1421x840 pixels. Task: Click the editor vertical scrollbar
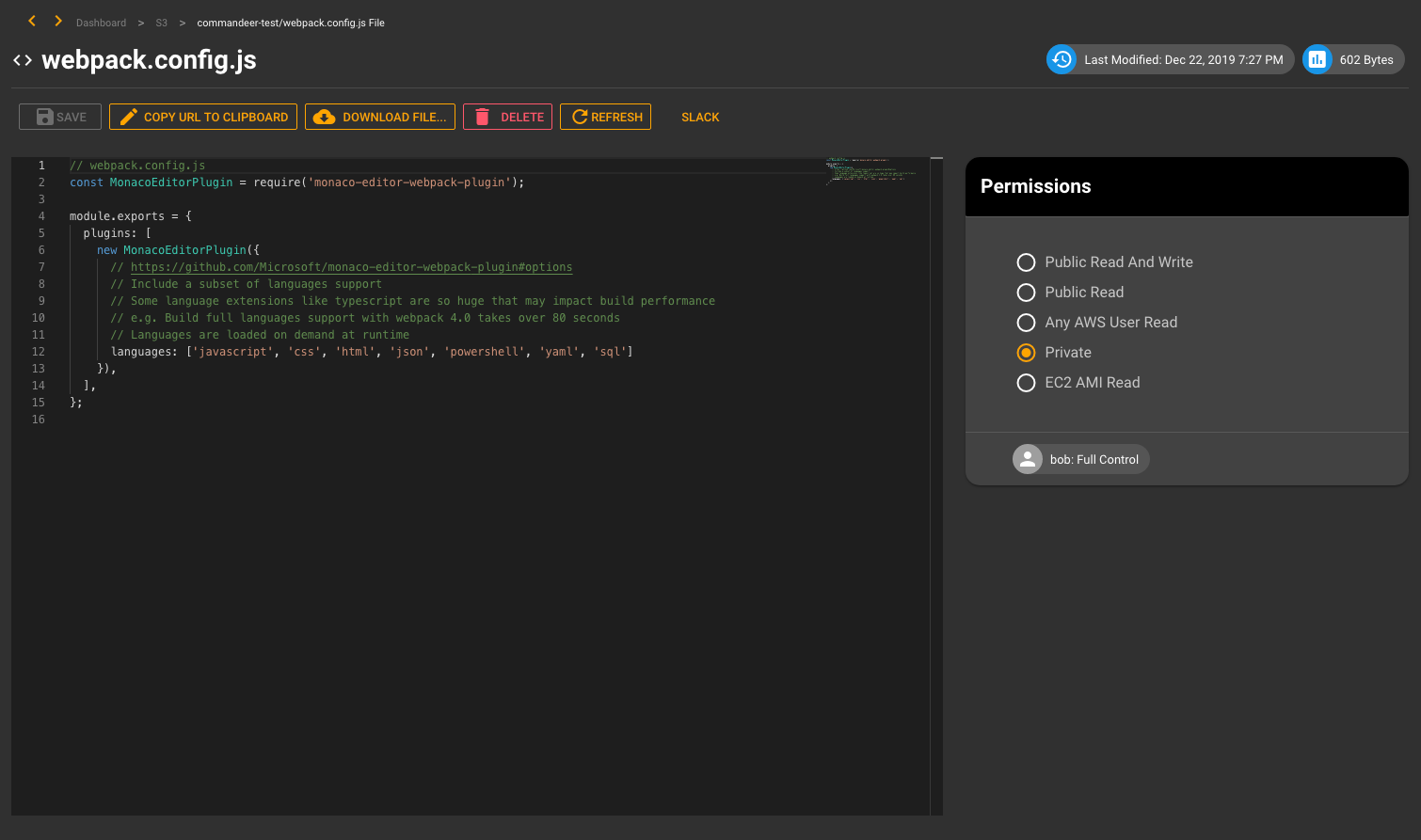(936, 485)
